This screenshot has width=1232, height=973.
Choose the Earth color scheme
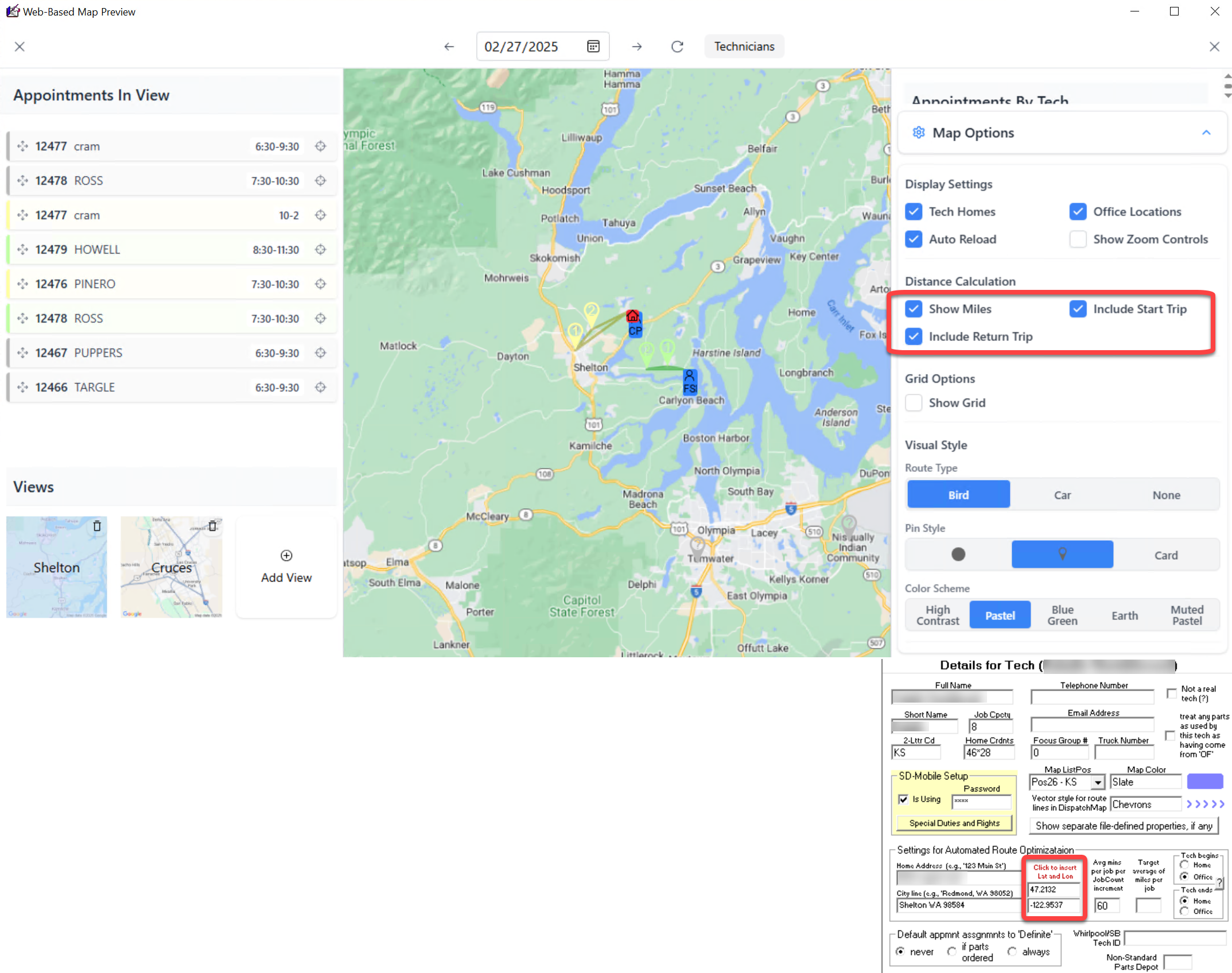click(1124, 615)
